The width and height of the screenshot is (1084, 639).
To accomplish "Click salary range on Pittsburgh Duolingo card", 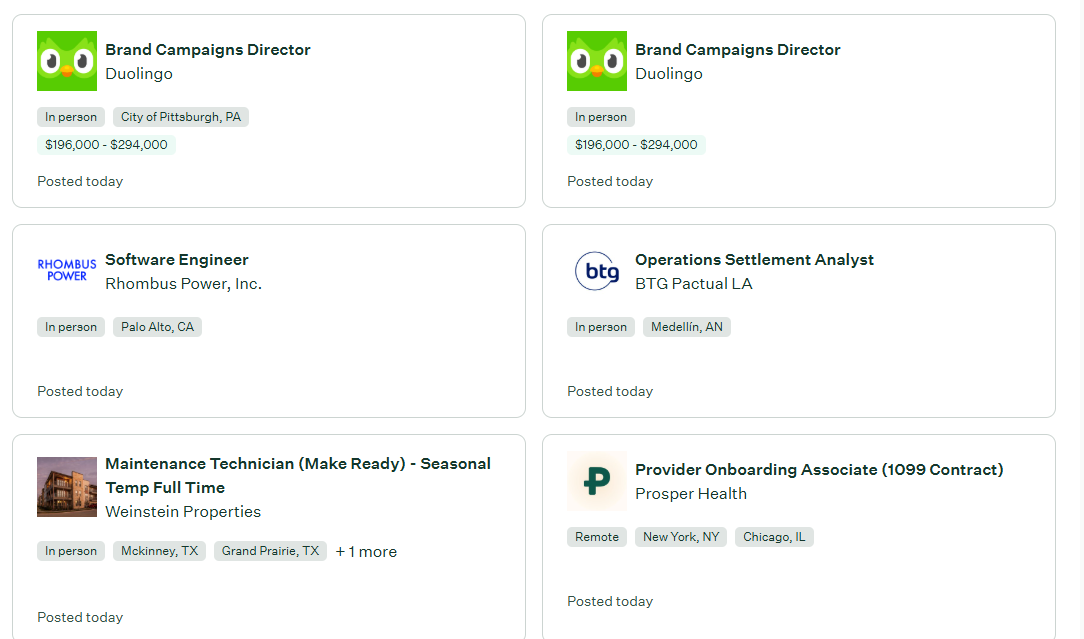I will pos(106,145).
